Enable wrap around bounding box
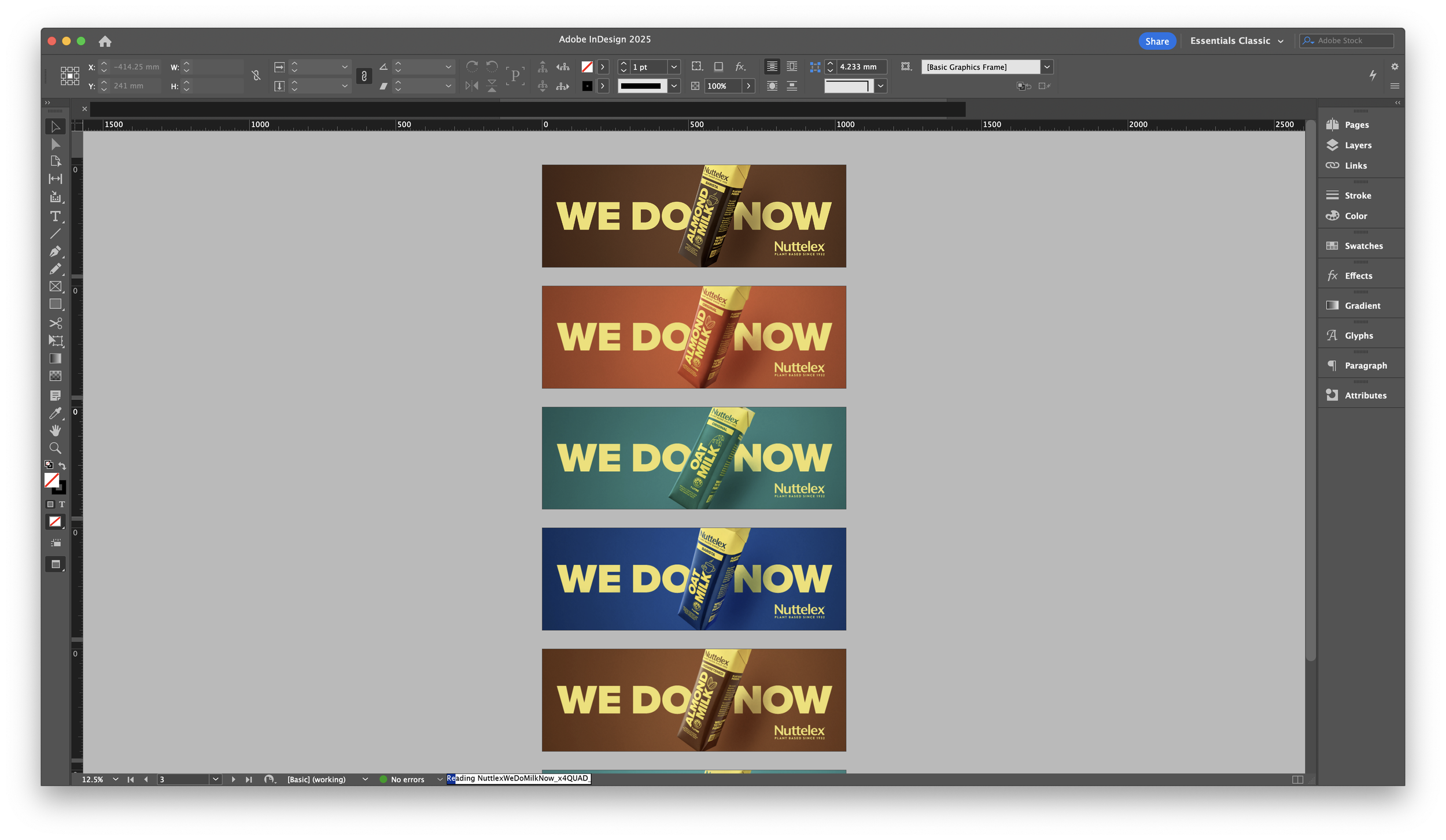The image size is (1446, 840). click(x=792, y=66)
